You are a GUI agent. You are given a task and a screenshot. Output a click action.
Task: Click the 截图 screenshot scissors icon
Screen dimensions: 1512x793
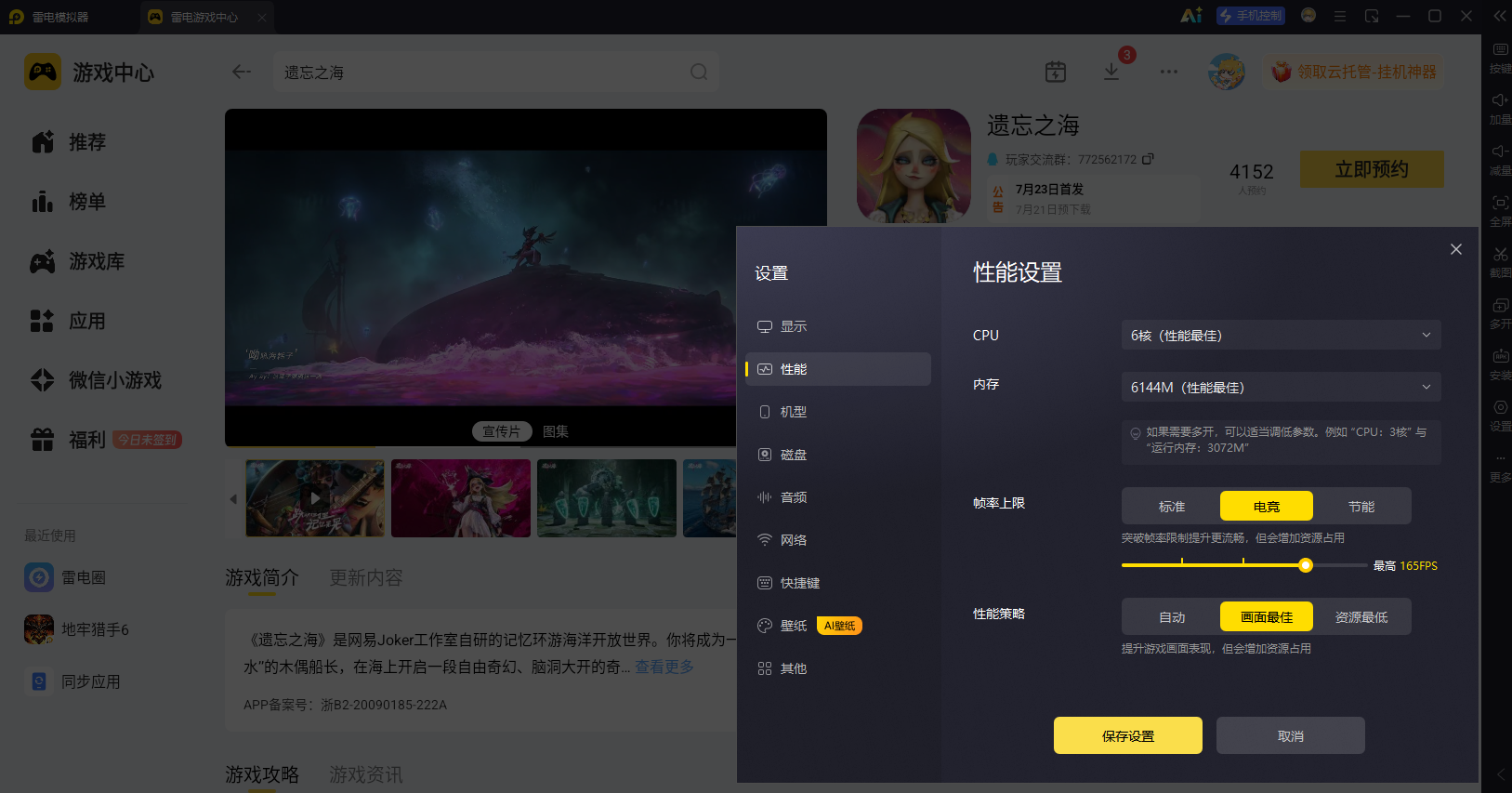click(x=1500, y=253)
